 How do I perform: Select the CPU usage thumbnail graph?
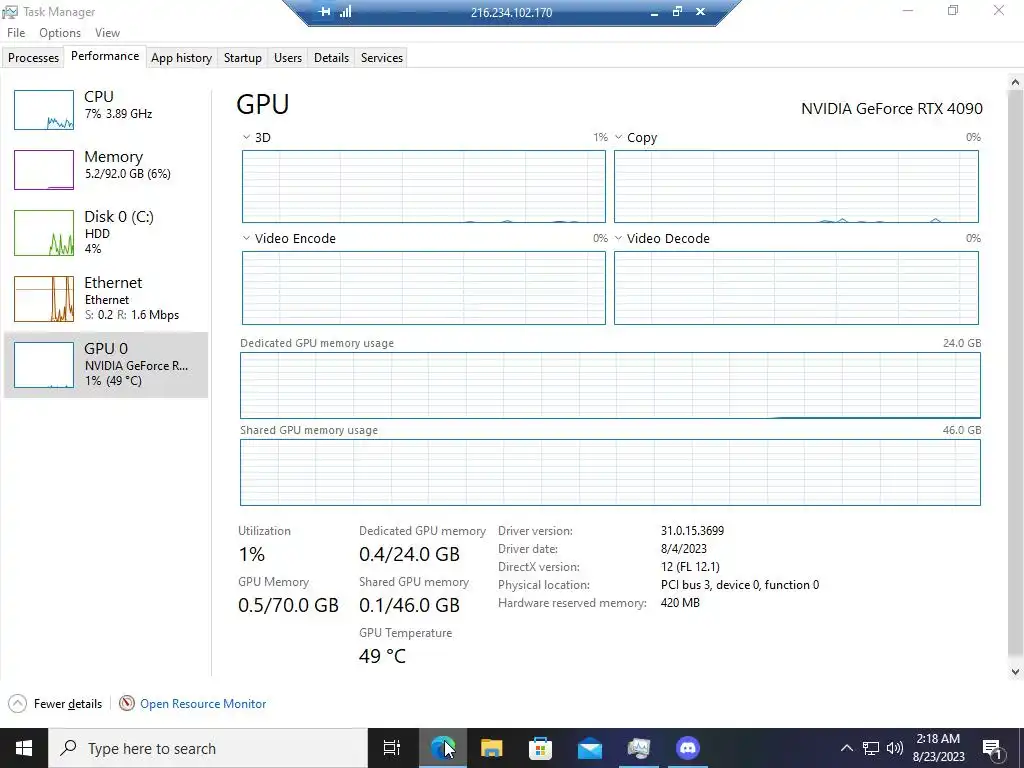pos(44,110)
